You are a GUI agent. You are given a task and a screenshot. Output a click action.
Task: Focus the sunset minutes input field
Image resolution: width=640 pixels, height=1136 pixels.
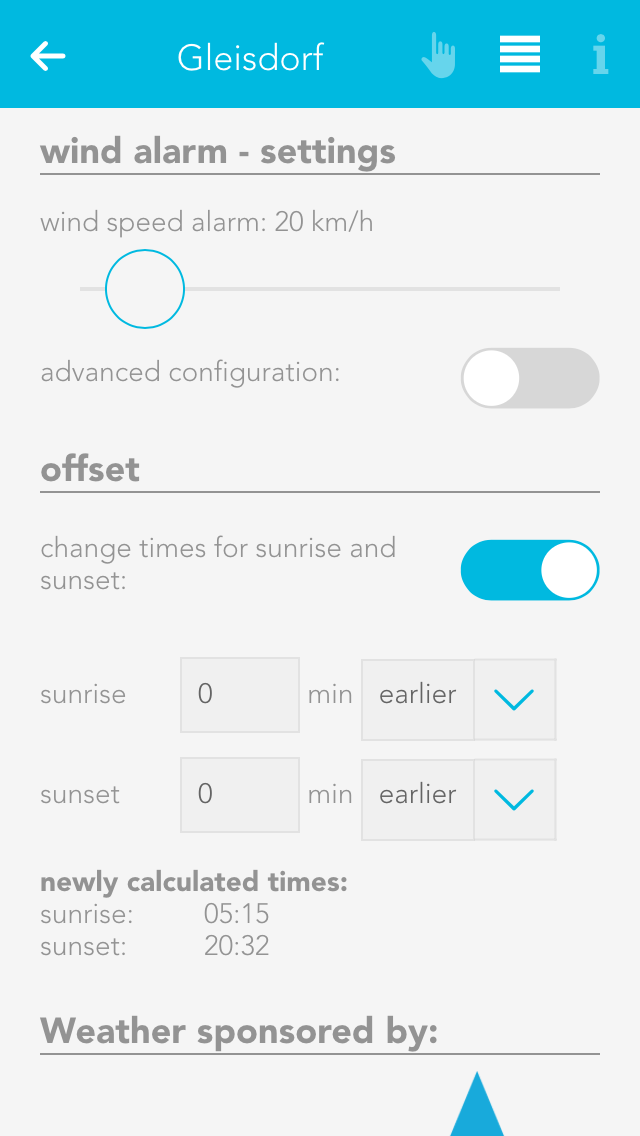[x=240, y=795]
